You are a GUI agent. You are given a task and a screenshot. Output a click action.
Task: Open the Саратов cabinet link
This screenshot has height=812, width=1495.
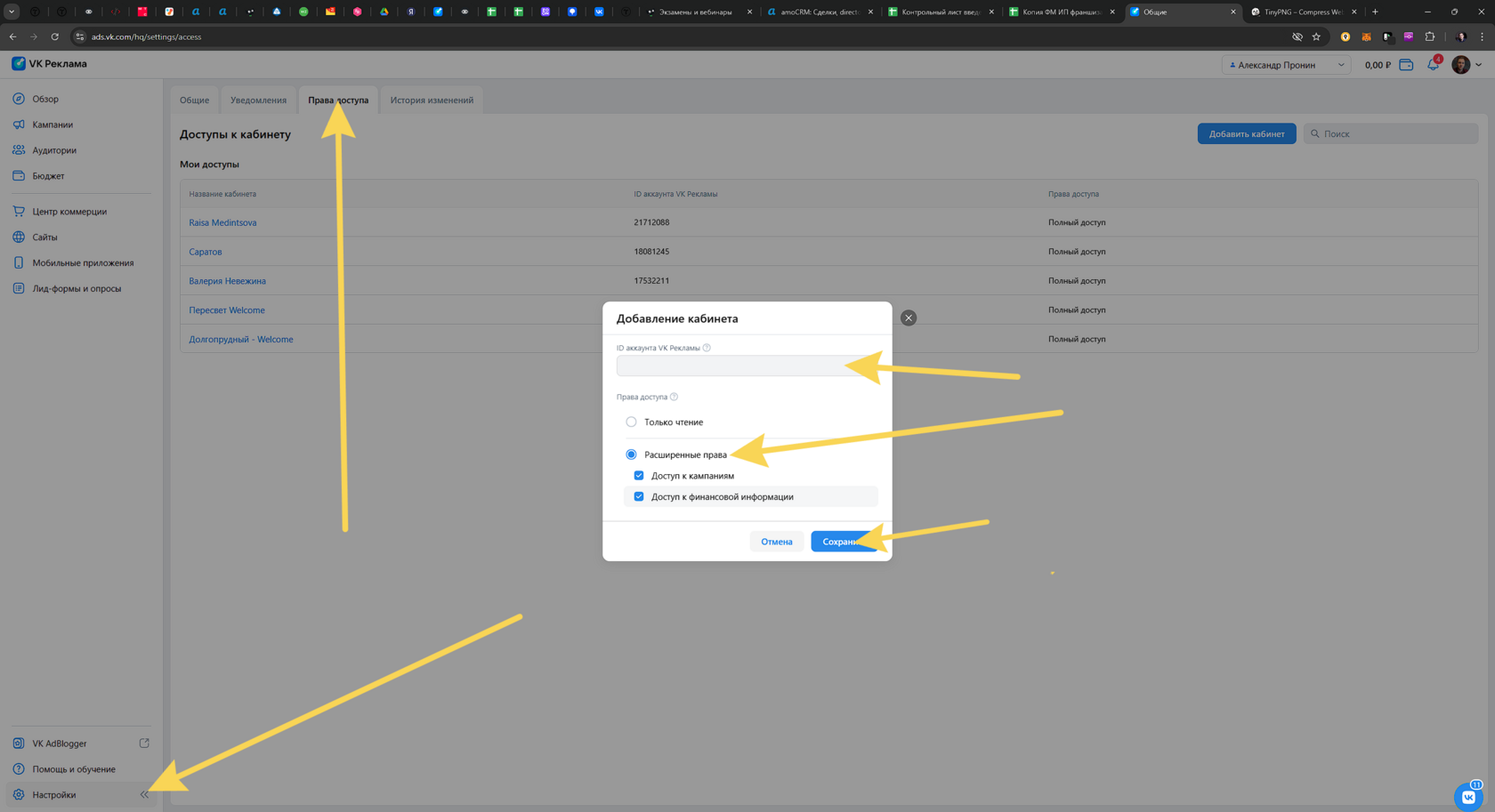[206, 252]
